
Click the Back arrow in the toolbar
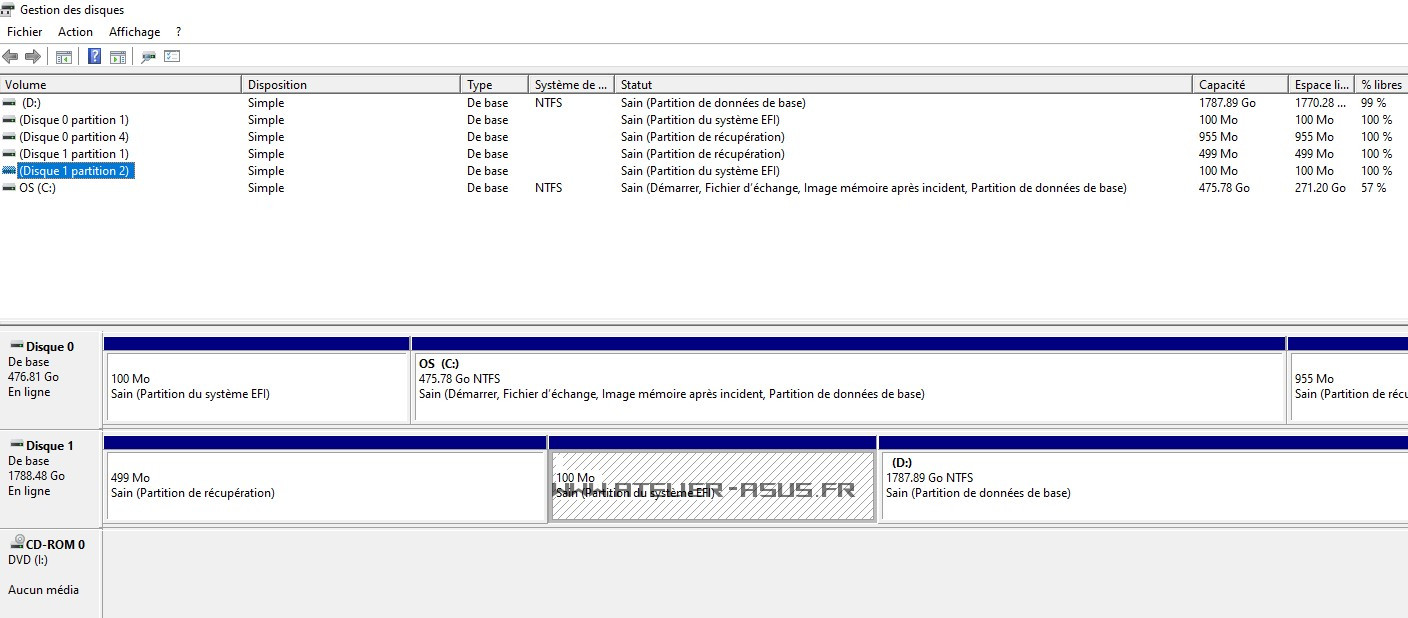(11, 57)
